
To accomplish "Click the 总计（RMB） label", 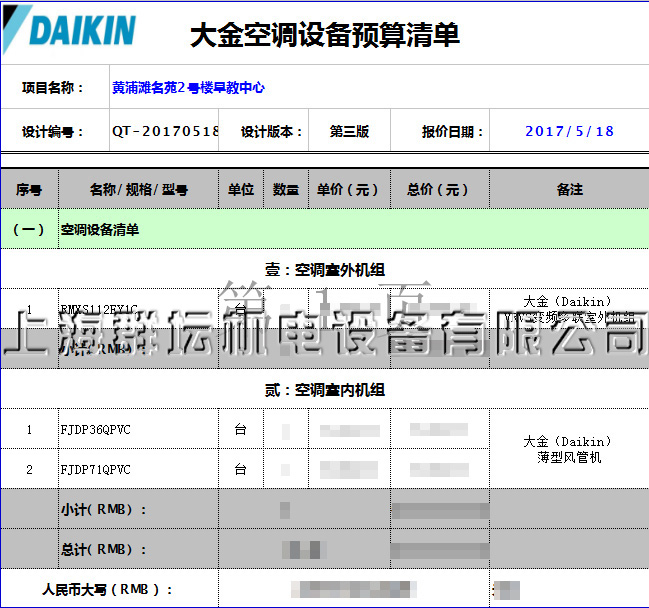I will tap(103, 550).
